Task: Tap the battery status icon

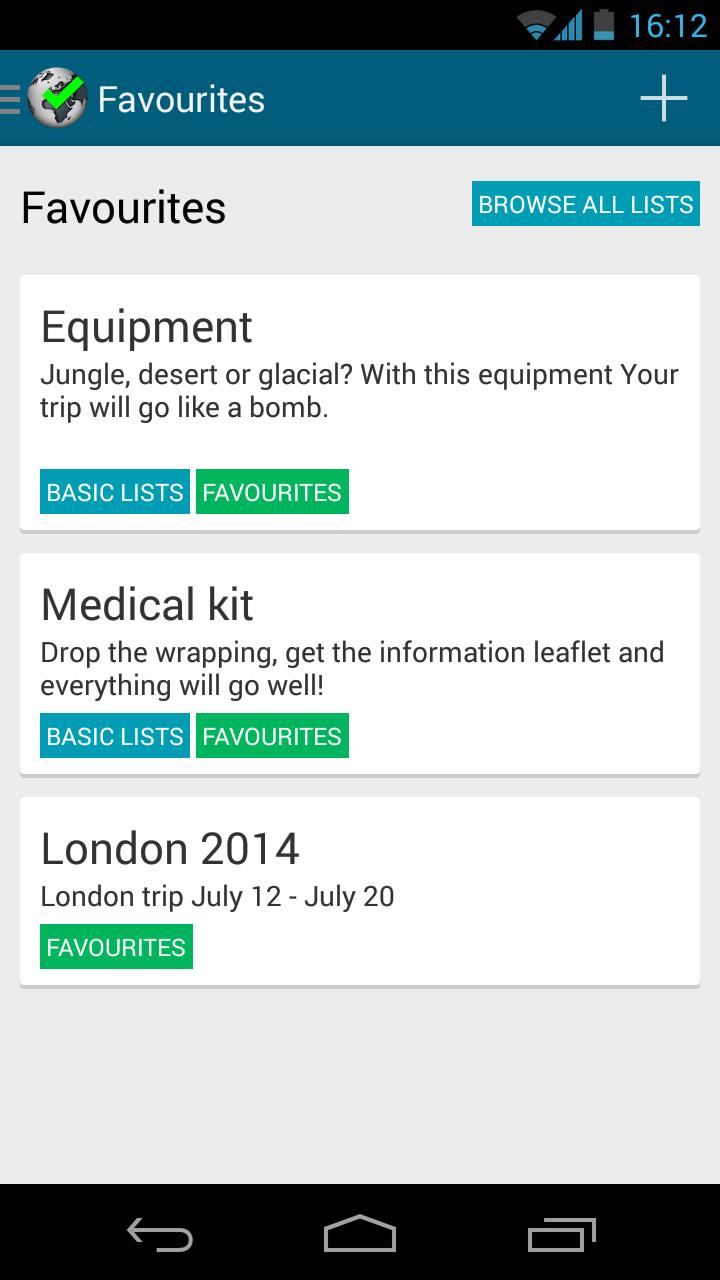Action: [603, 25]
